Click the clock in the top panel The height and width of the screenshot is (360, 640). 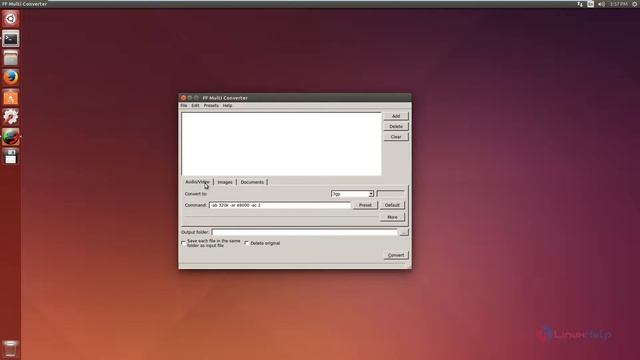tap(619, 4)
